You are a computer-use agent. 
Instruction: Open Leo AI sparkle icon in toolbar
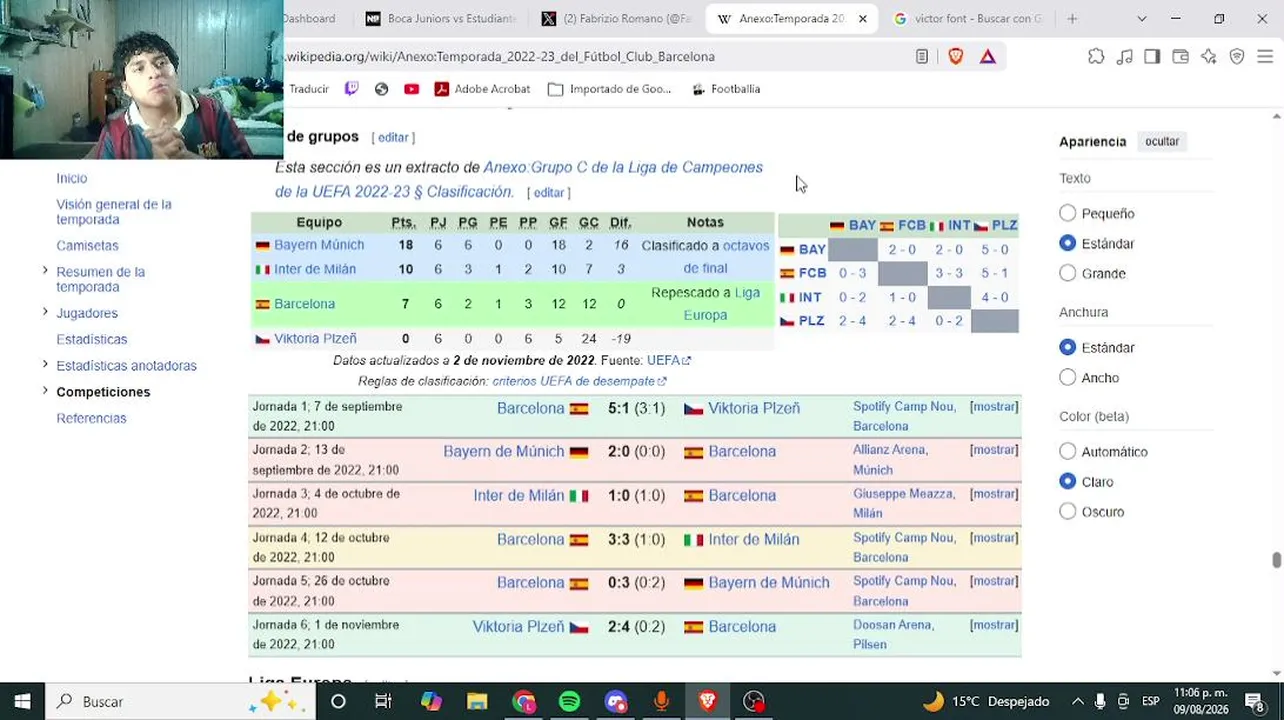(x=1209, y=57)
